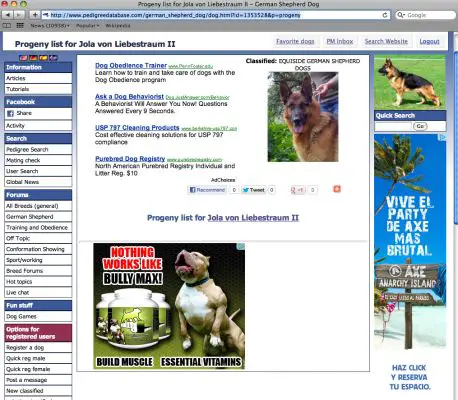Screen dimensions: 458x400
Task: Open Favorite dogs tab
Action: pos(295,41)
